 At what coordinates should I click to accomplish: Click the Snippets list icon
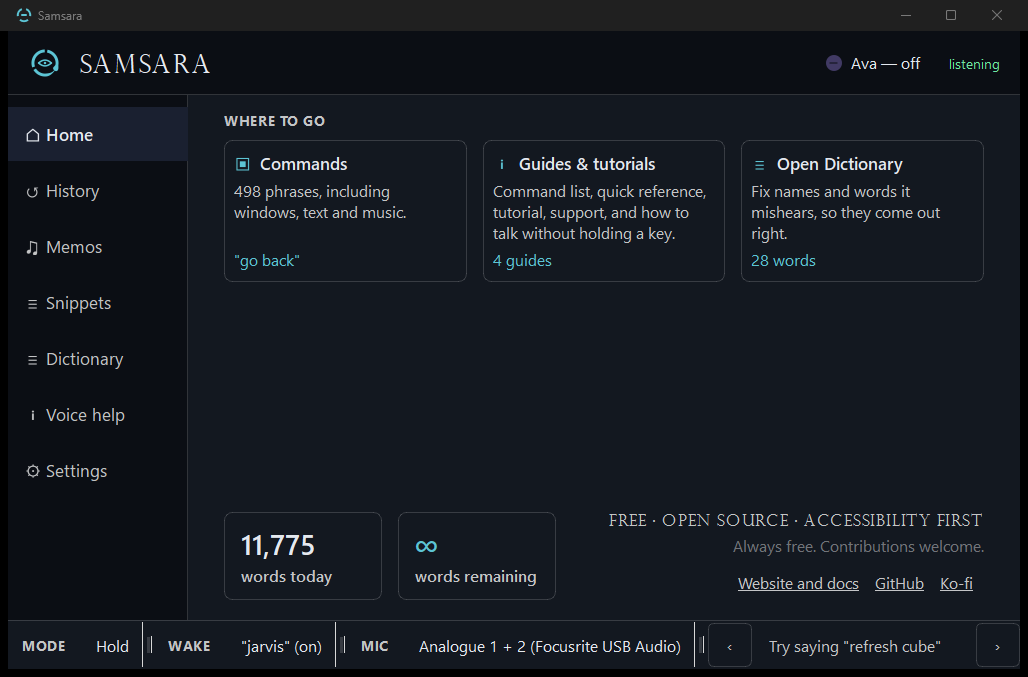32,304
